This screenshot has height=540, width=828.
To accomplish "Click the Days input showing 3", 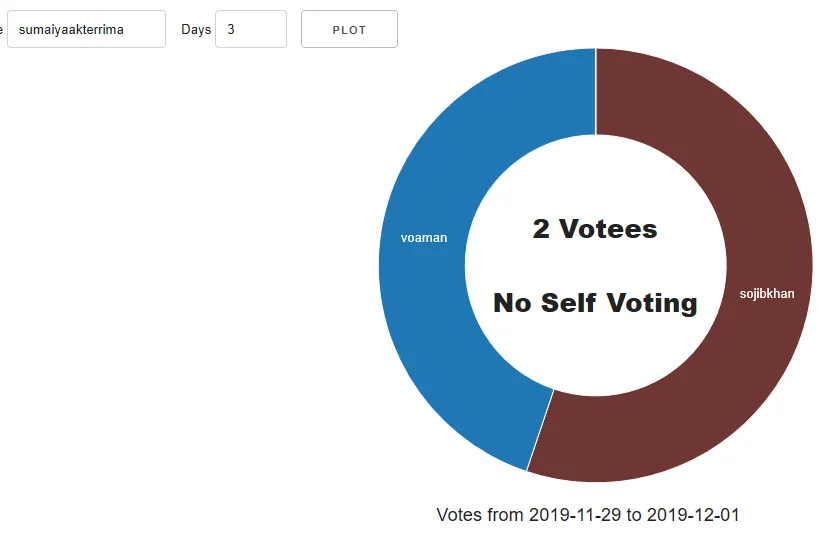I will coord(251,29).
